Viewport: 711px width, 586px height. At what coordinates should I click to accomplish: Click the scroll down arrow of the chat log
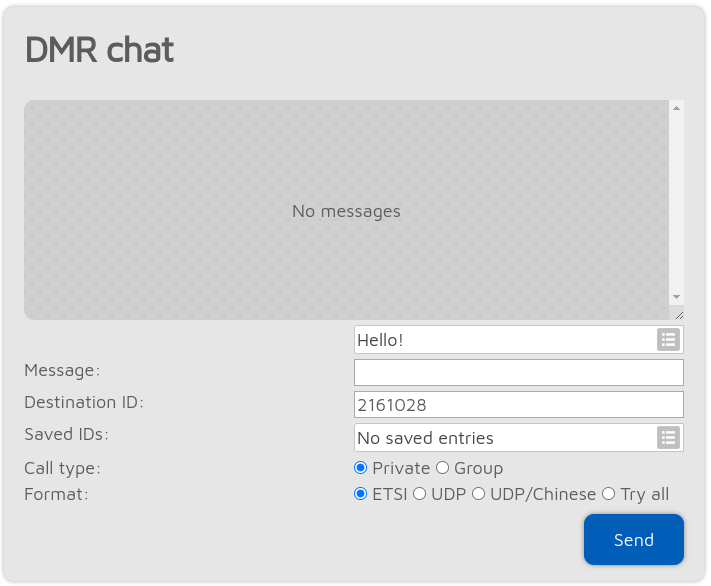tap(677, 297)
